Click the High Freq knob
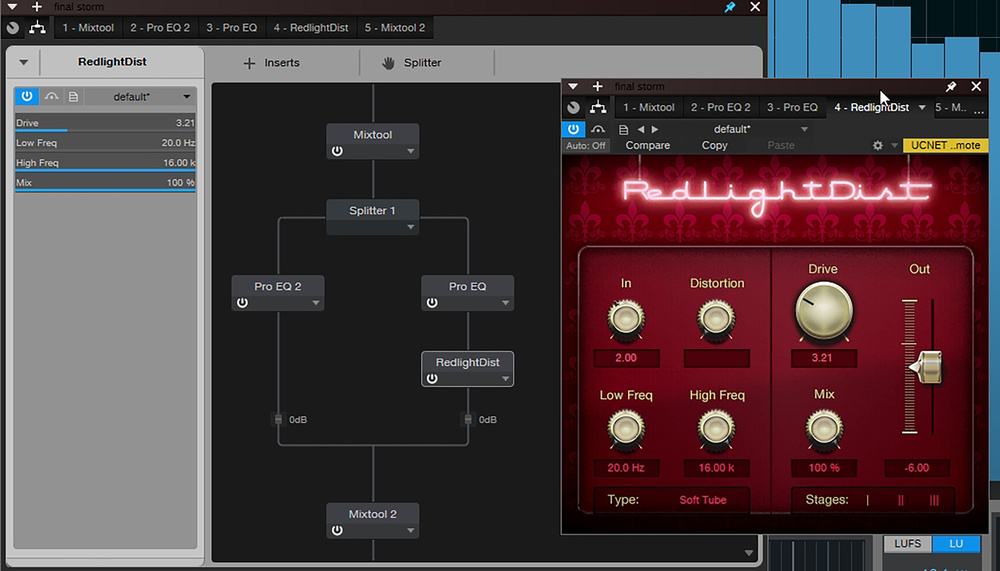 (716, 428)
